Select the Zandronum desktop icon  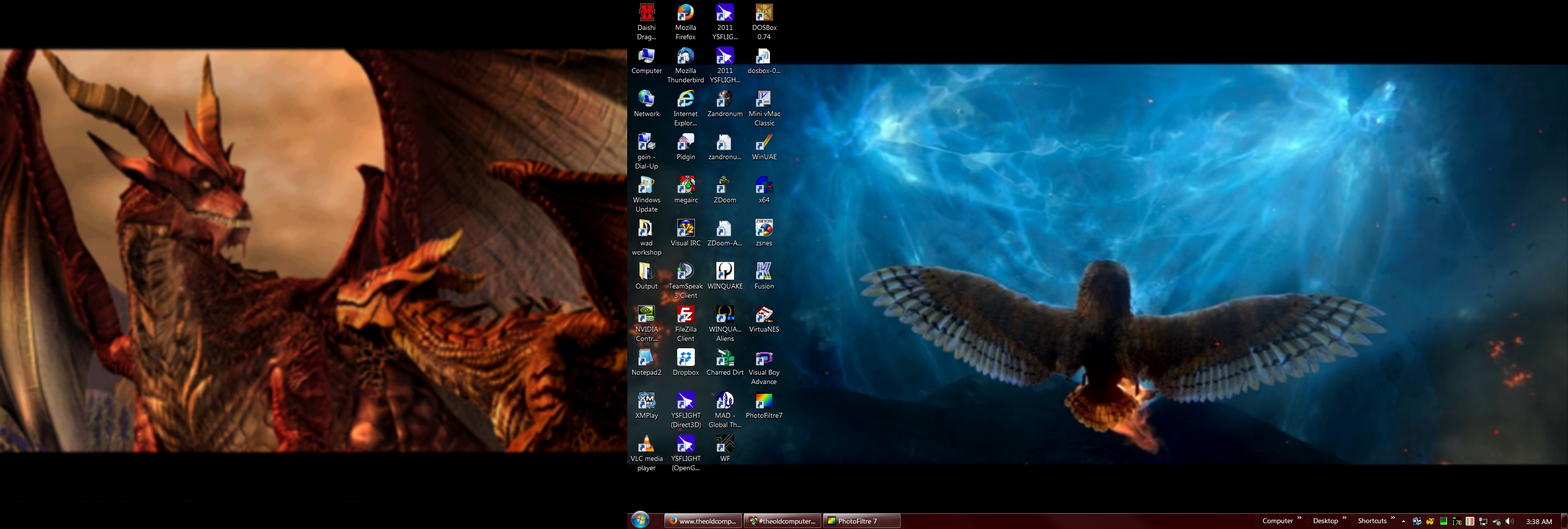coord(724,100)
